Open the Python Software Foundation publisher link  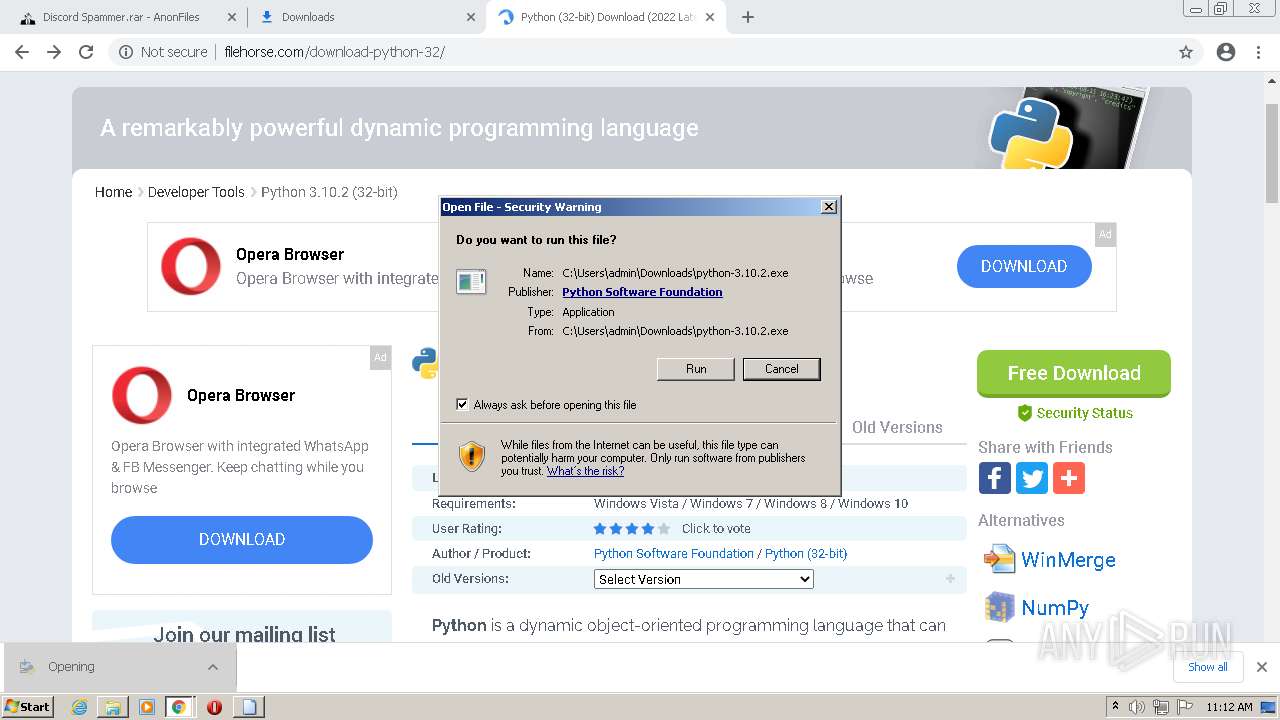click(x=642, y=292)
